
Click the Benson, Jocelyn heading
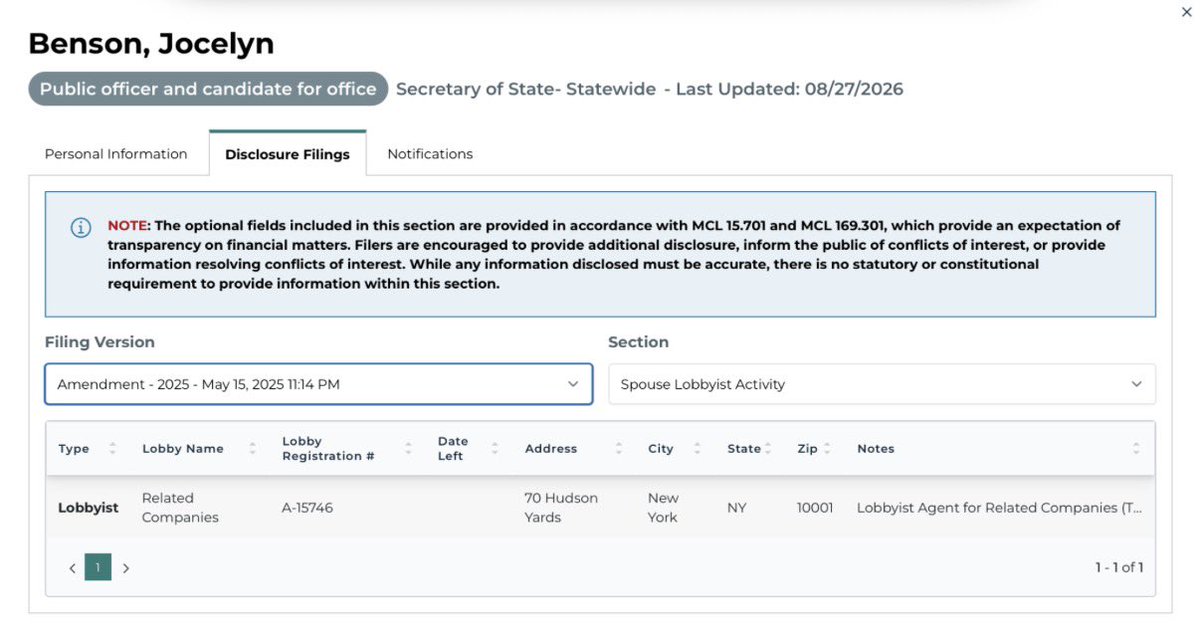[x=151, y=44]
